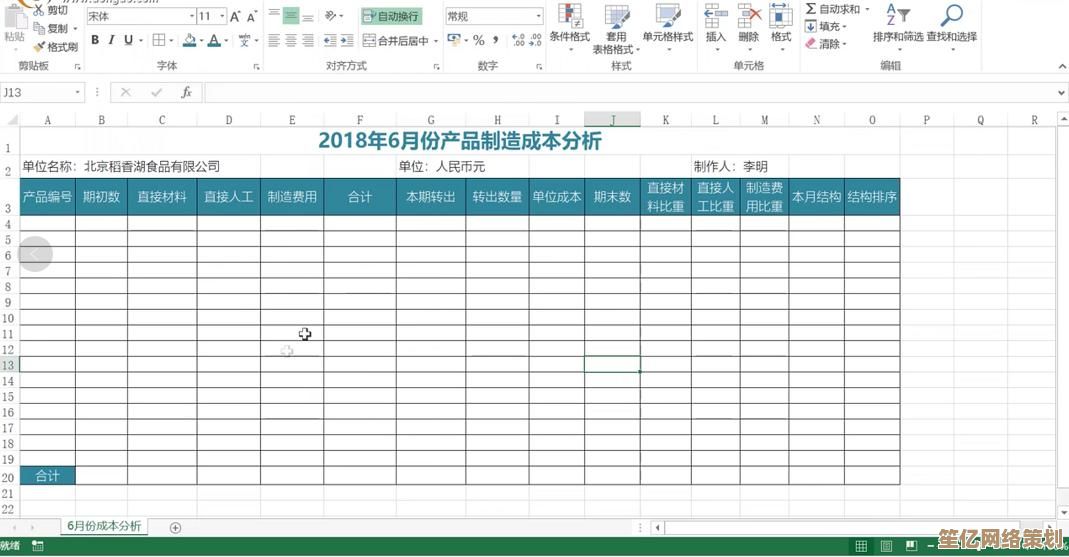Toggle Italic formatting
The width and height of the screenshot is (1069, 557).
(x=113, y=41)
